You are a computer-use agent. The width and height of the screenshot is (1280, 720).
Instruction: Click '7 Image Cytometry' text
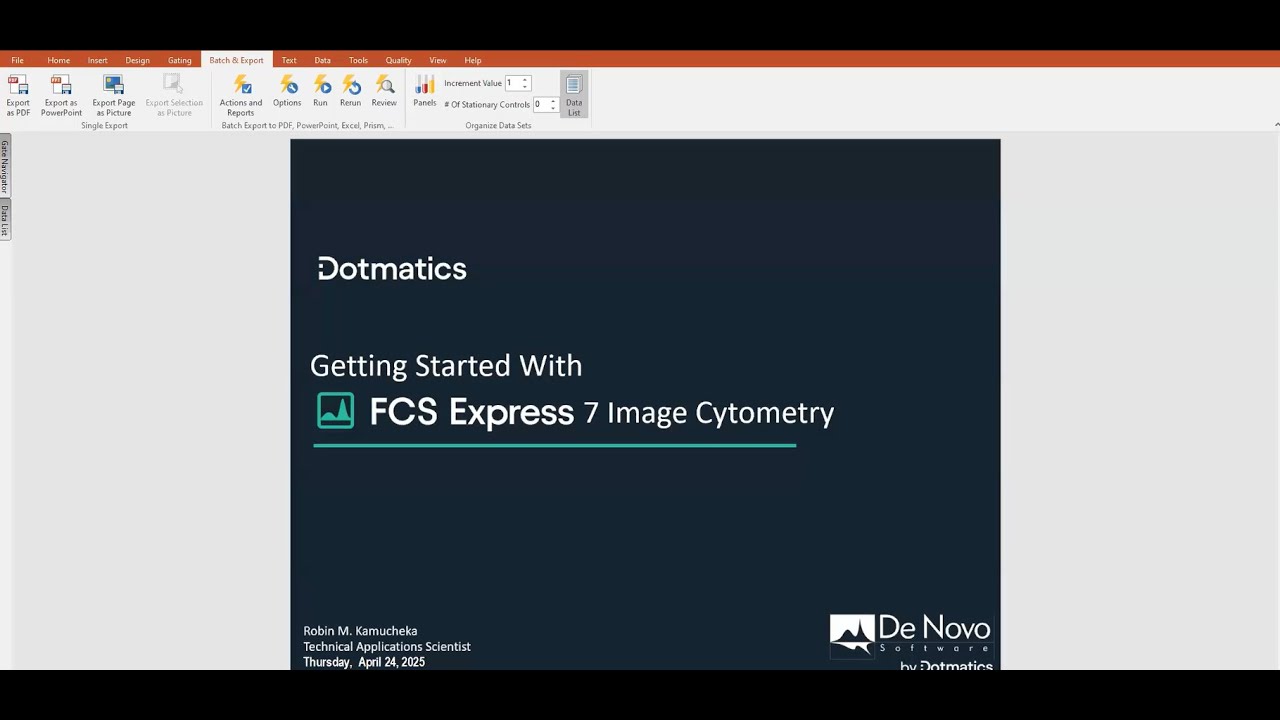click(x=709, y=413)
